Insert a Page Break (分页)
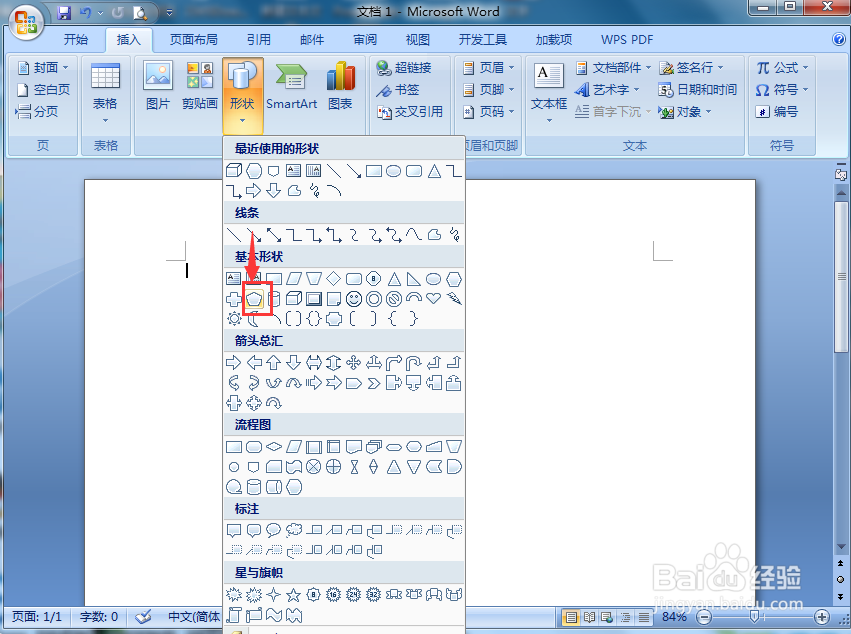851x634 pixels. (36, 111)
